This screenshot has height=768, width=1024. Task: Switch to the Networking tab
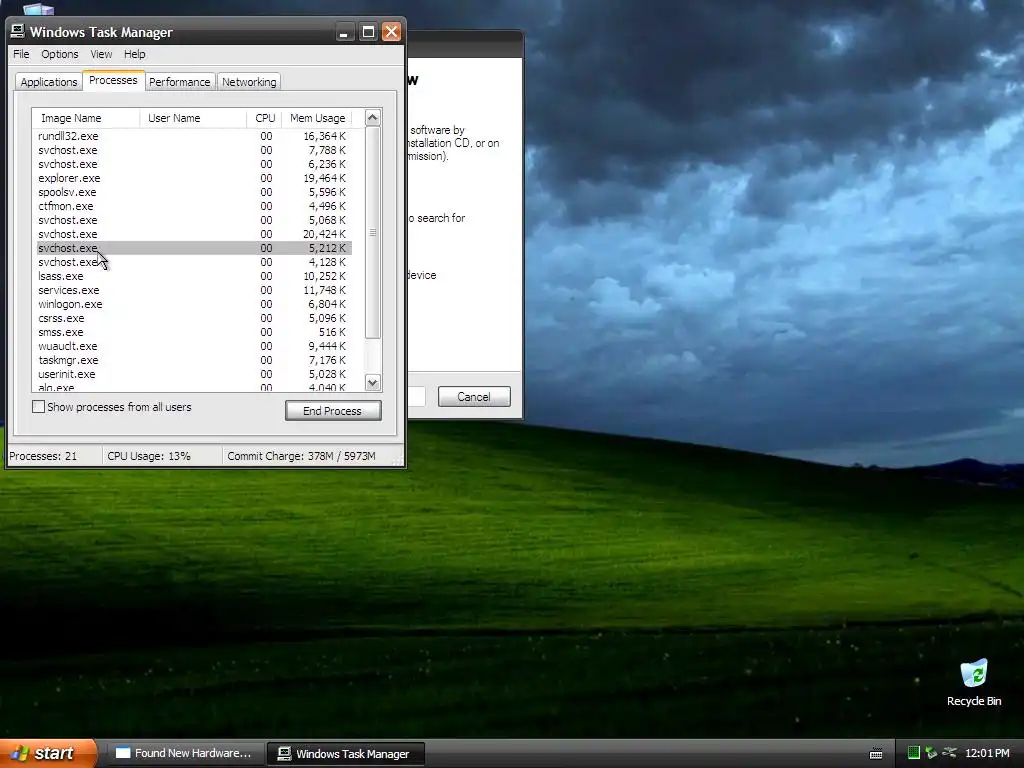(x=249, y=82)
